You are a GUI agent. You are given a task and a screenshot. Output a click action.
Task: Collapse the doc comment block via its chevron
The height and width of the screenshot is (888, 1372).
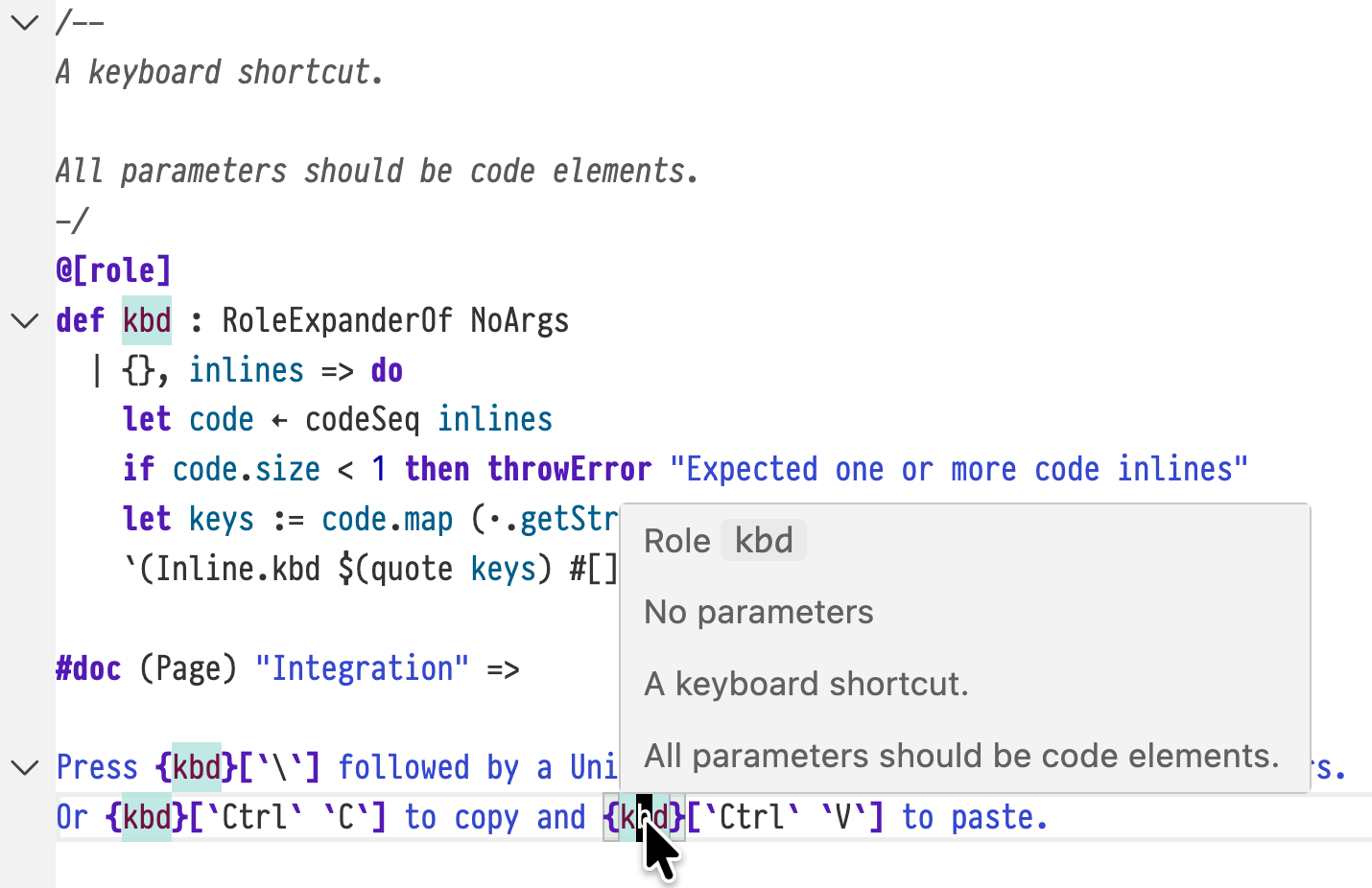coord(24,22)
